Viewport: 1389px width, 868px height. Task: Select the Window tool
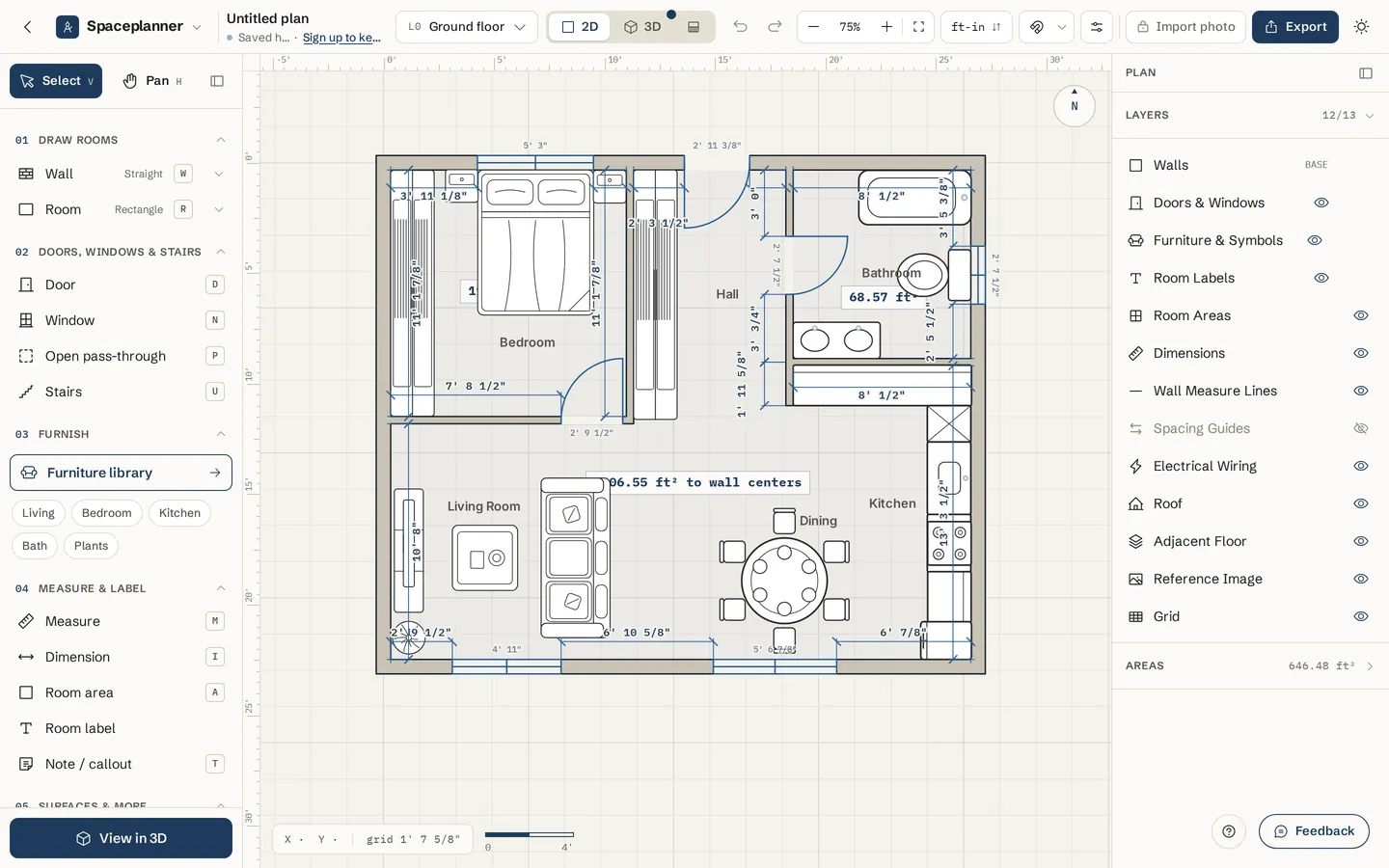pyautogui.click(x=122, y=320)
